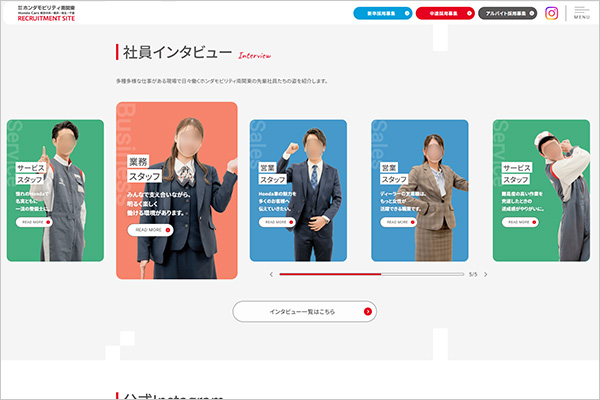Open インタビュー一覧はこちら button
Image resolution: width=600 pixels, height=400 pixels.
click(x=305, y=312)
